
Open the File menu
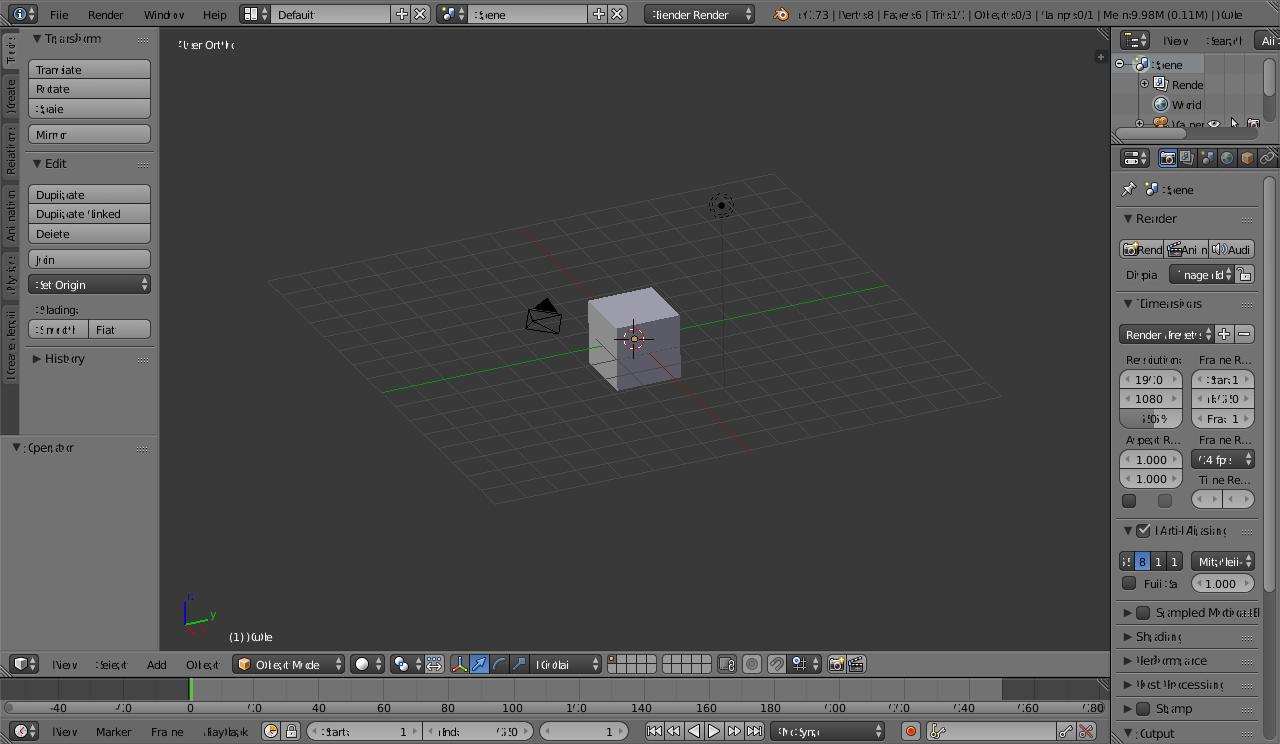(x=59, y=15)
